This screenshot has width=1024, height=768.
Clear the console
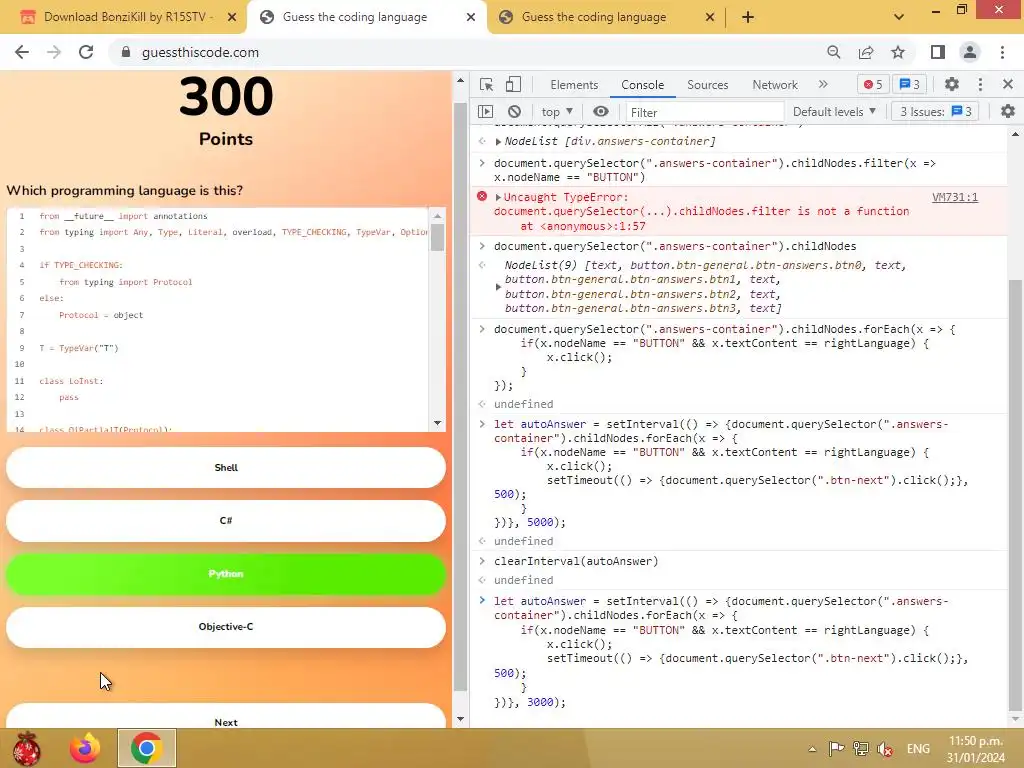tap(515, 112)
